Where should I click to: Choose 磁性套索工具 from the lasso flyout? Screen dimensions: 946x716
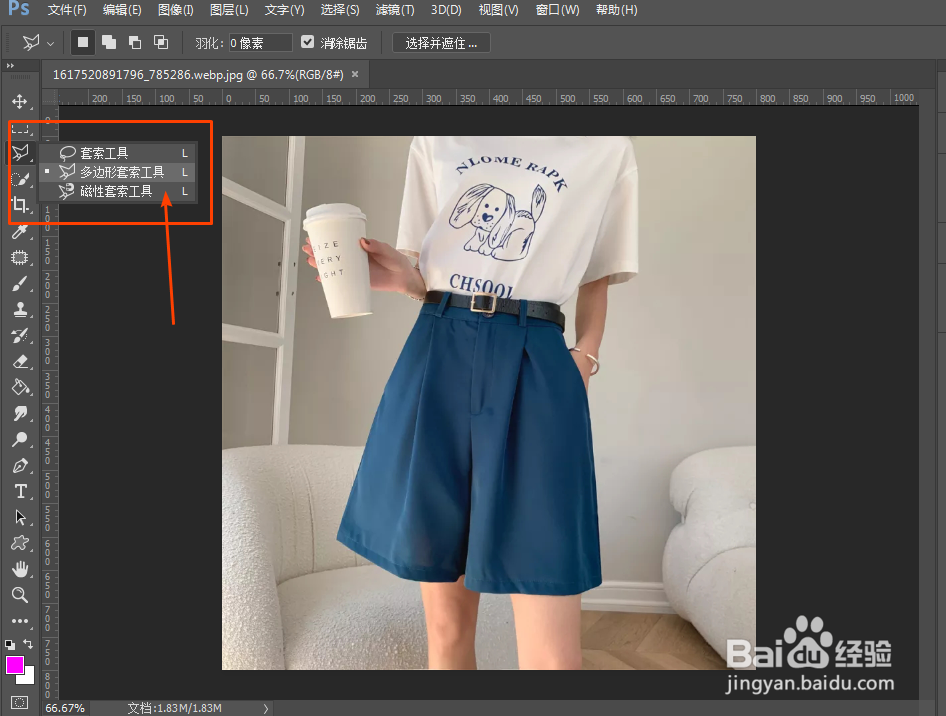coord(117,190)
